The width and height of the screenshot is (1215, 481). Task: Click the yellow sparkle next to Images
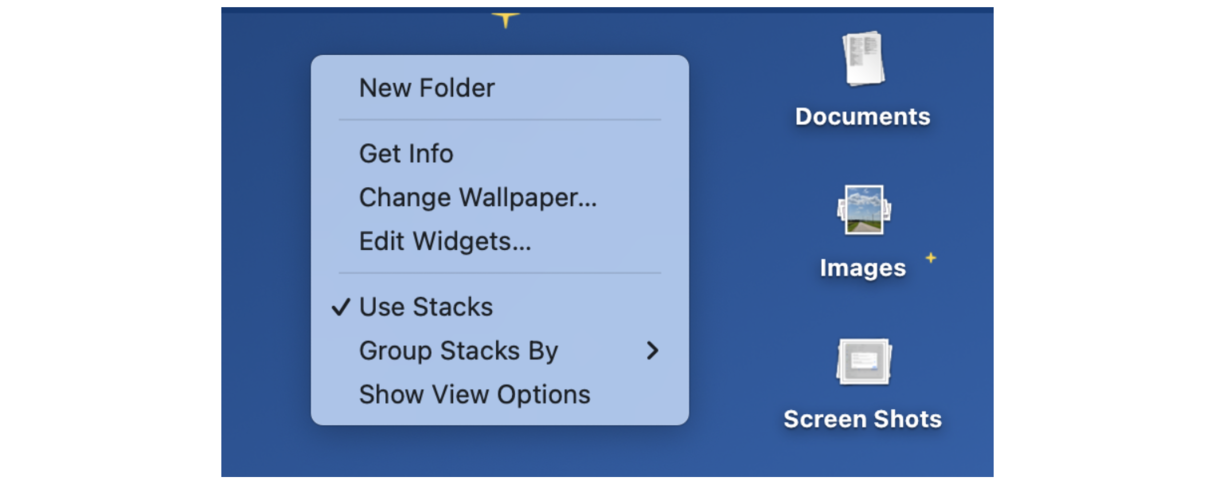point(930,258)
